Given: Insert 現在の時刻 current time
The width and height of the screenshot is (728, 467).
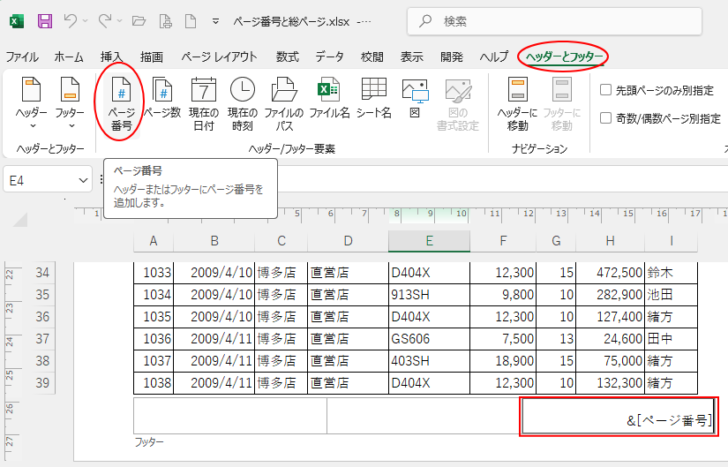Looking at the screenshot, I should [242, 104].
